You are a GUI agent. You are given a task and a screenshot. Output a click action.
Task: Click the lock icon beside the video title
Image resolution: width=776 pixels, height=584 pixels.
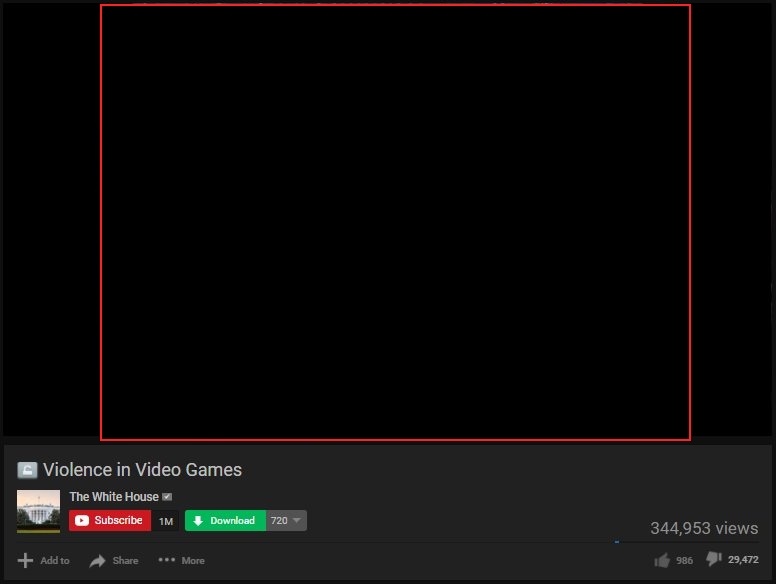click(x=27, y=470)
